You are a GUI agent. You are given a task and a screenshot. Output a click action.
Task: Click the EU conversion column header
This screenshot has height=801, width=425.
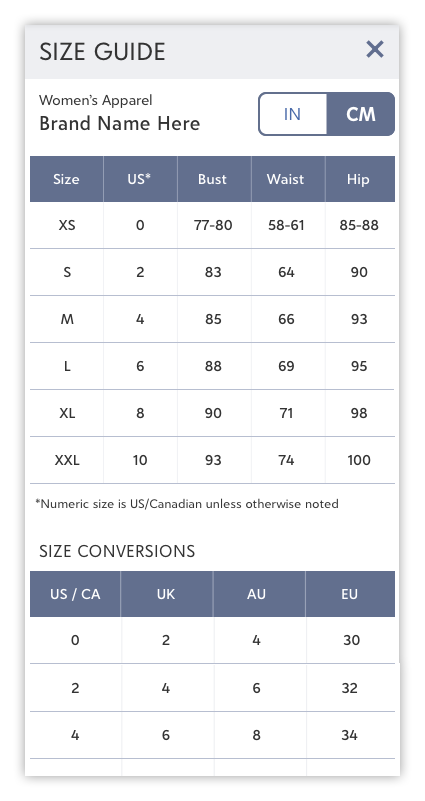click(350, 594)
